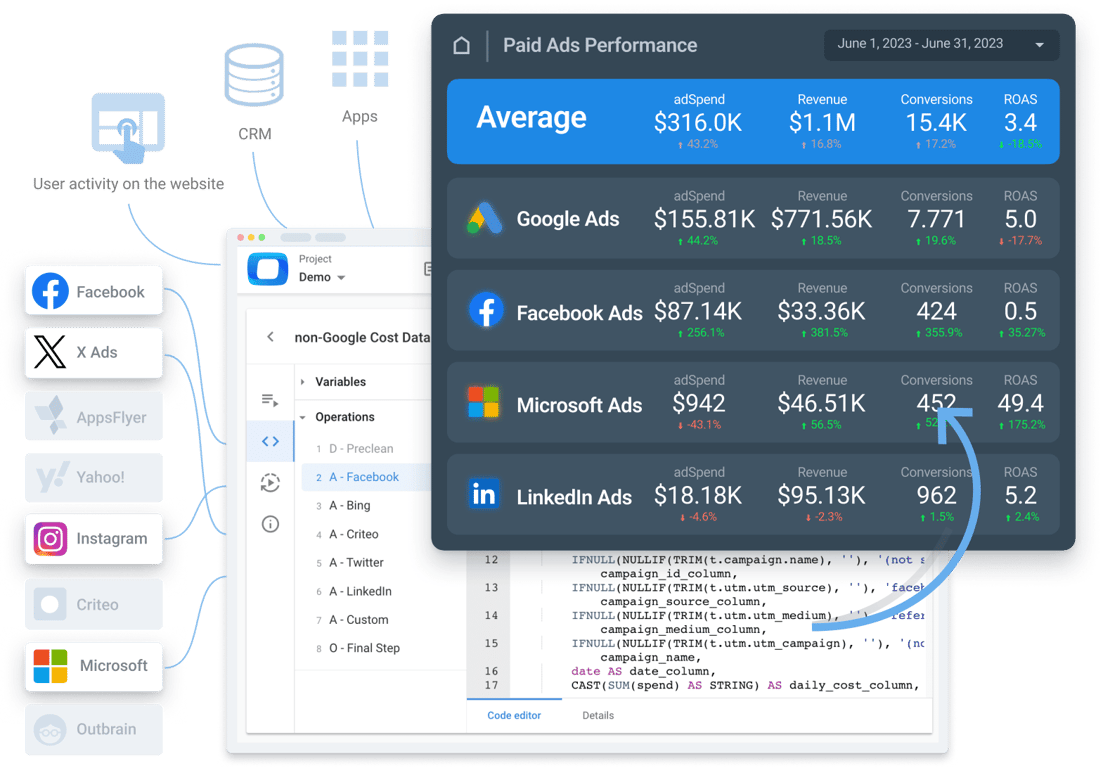The image size is (1103, 768).
Task: Select the website user activity icon
Action: pos(128,129)
